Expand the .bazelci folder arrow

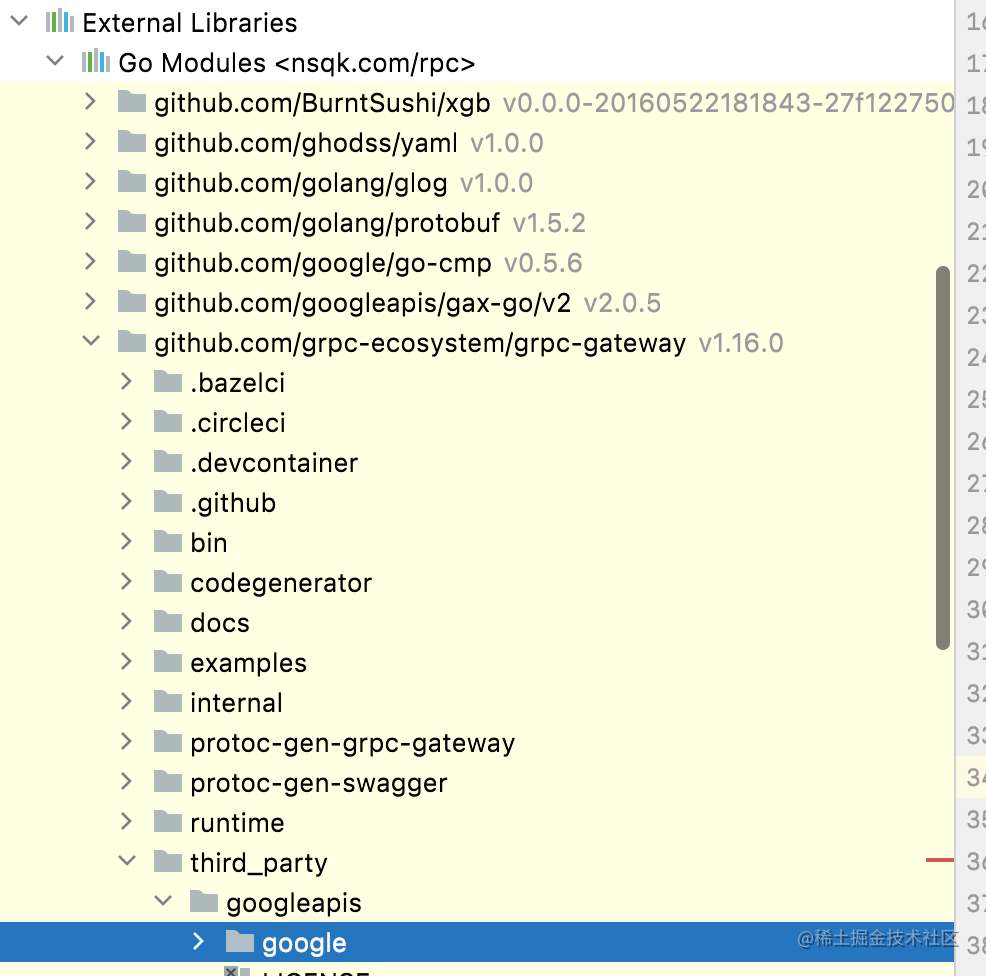(126, 381)
